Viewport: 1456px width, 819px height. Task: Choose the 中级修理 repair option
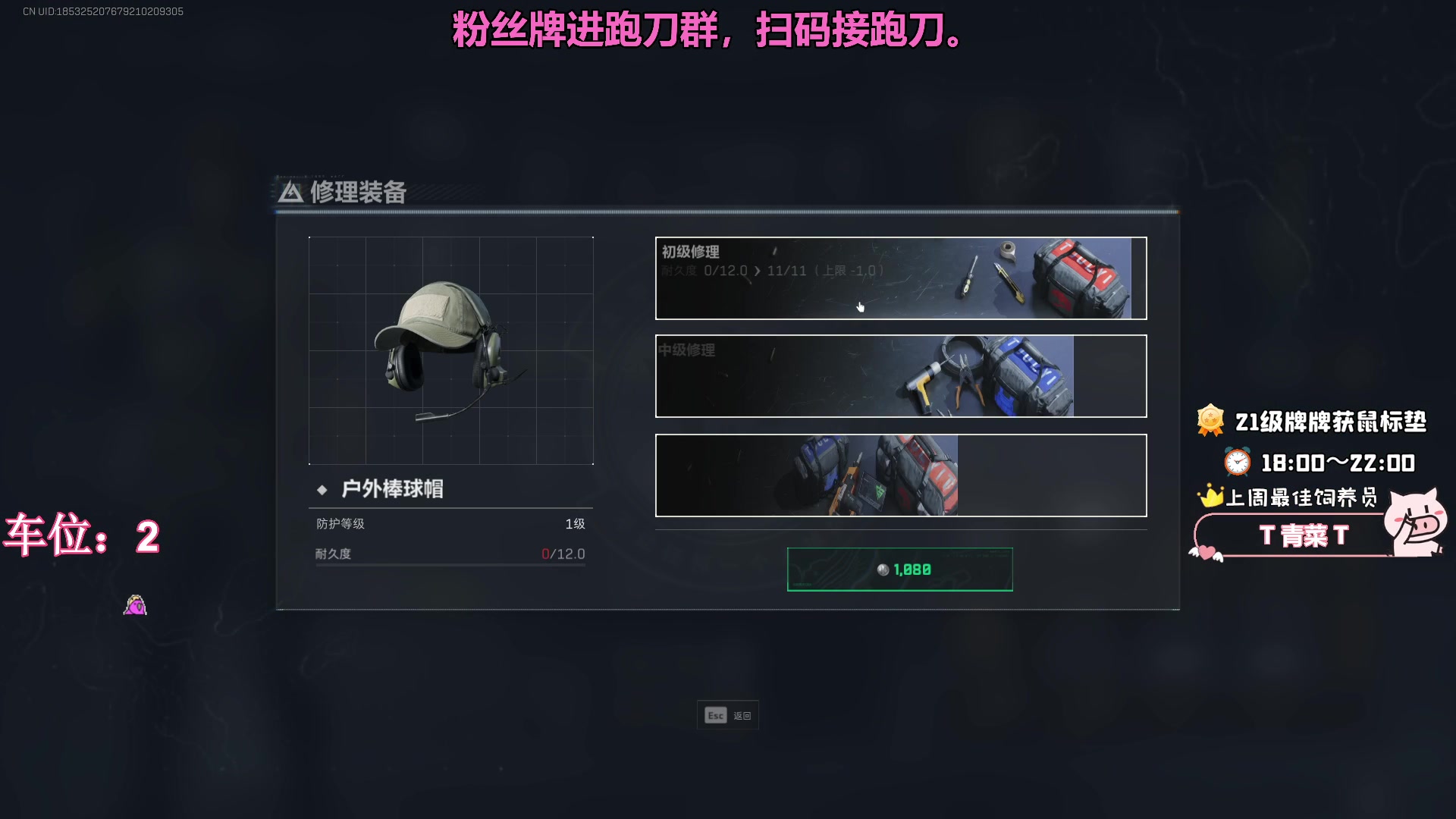tap(901, 376)
